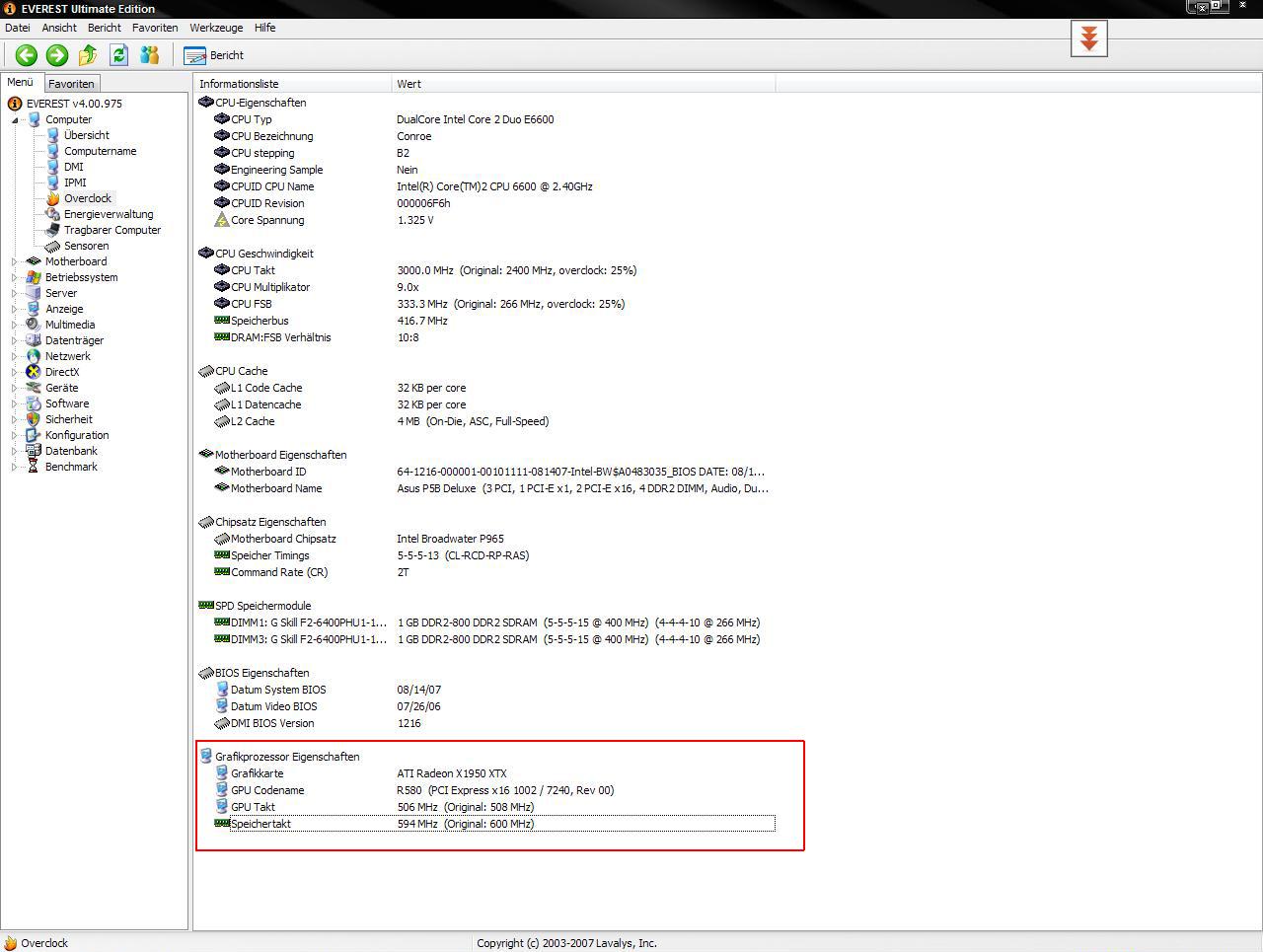This screenshot has height=952, width=1263.
Task: Click the users/people toolbar icon
Action: [x=150, y=55]
